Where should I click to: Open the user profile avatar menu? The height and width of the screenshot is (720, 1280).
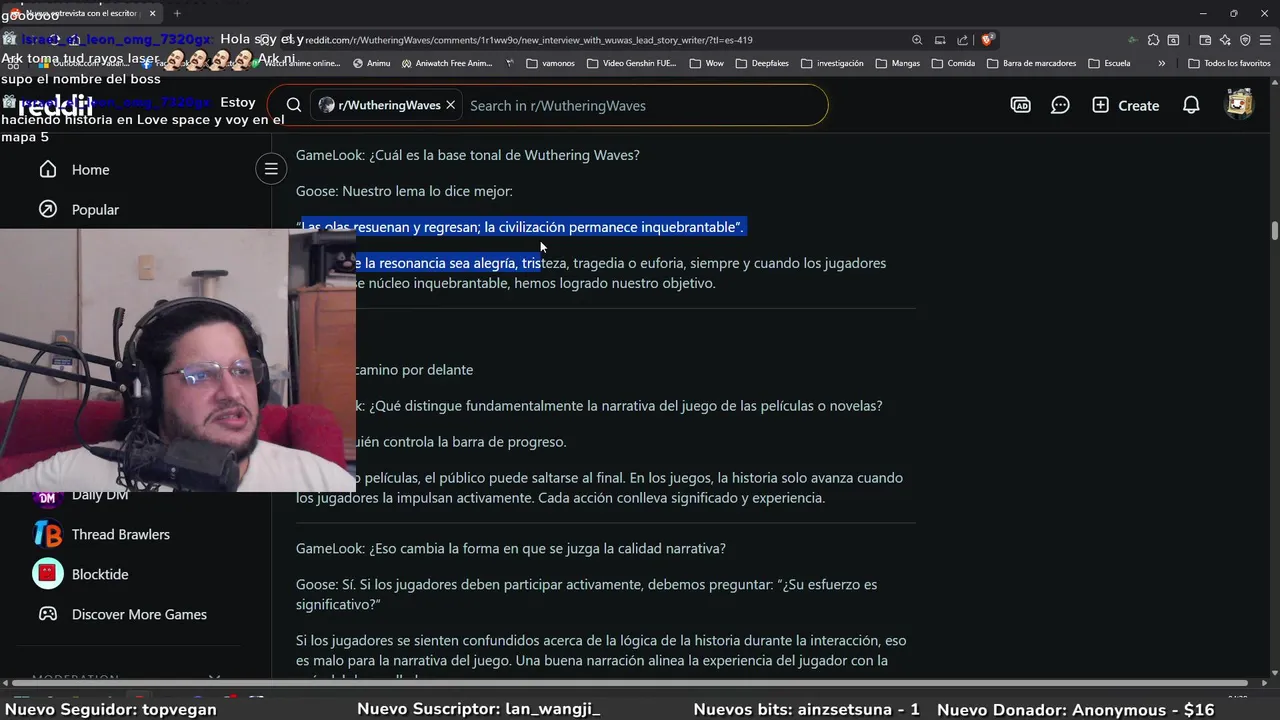click(x=1240, y=104)
